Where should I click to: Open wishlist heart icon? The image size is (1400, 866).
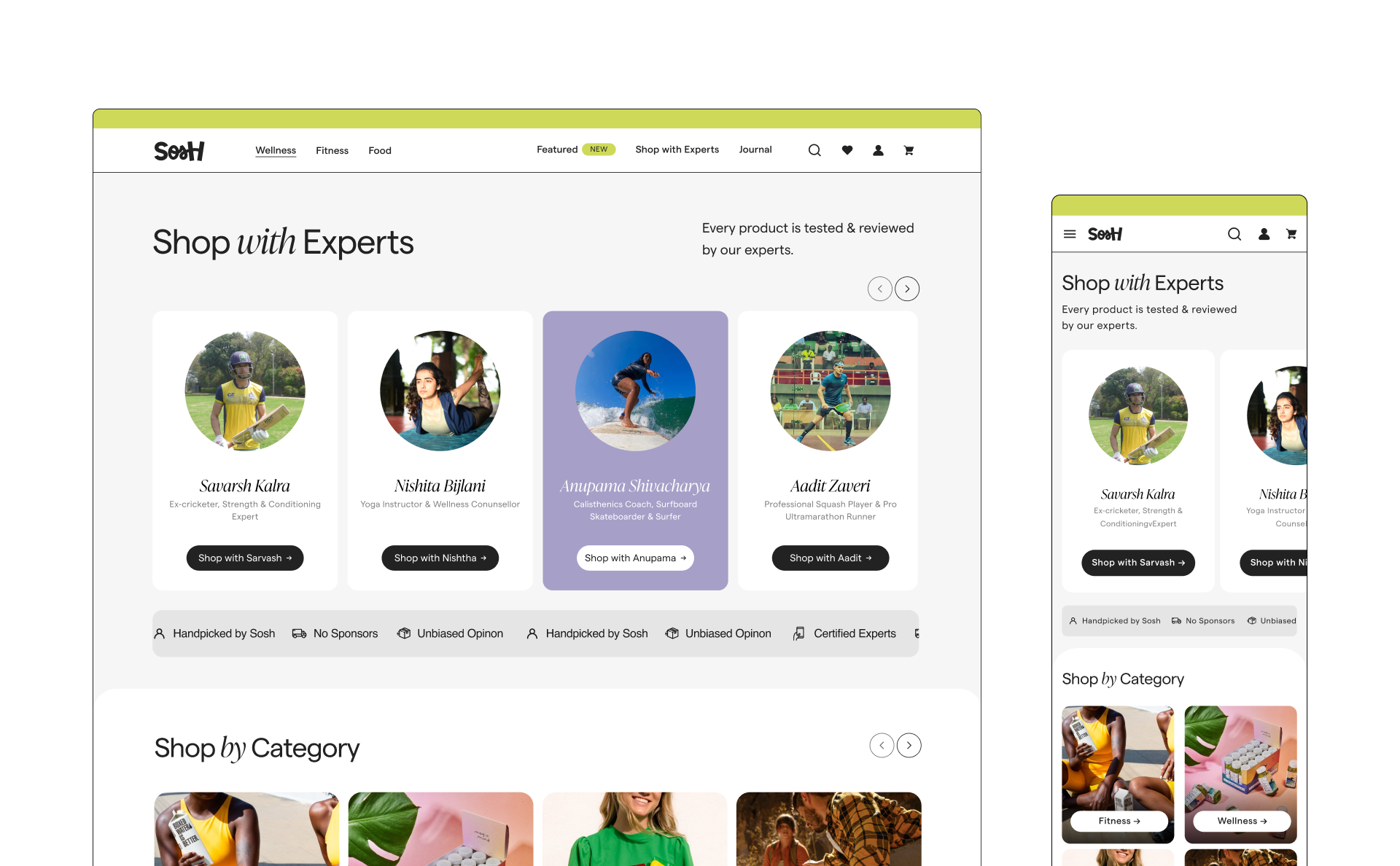(x=847, y=150)
